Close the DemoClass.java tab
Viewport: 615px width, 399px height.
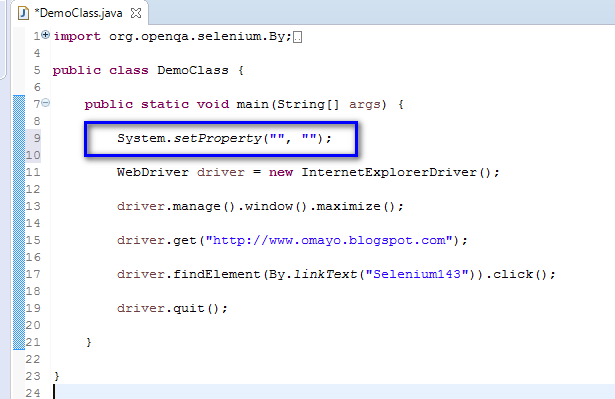coord(136,13)
